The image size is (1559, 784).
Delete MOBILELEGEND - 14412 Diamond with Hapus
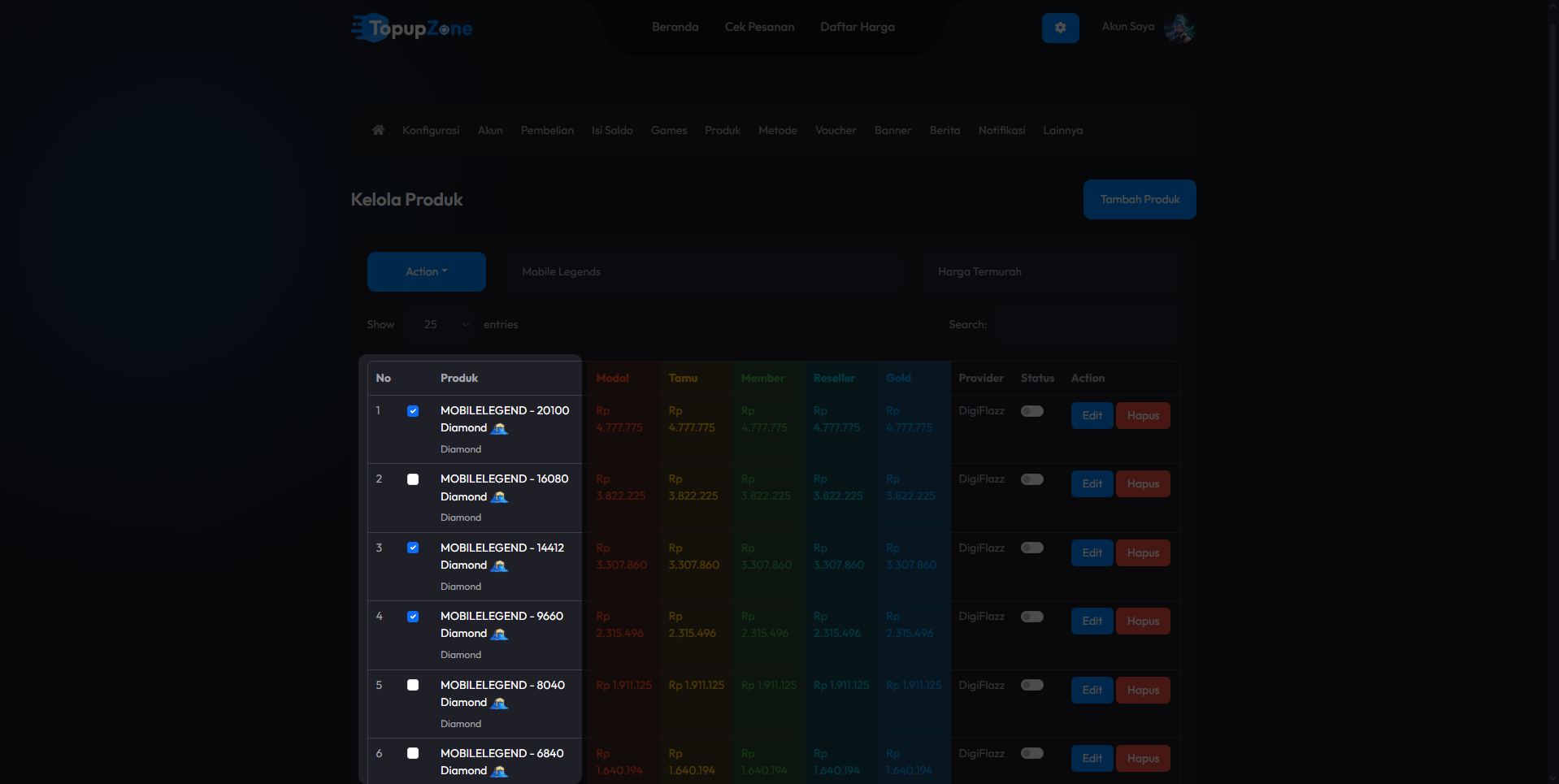coord(1143,552)
